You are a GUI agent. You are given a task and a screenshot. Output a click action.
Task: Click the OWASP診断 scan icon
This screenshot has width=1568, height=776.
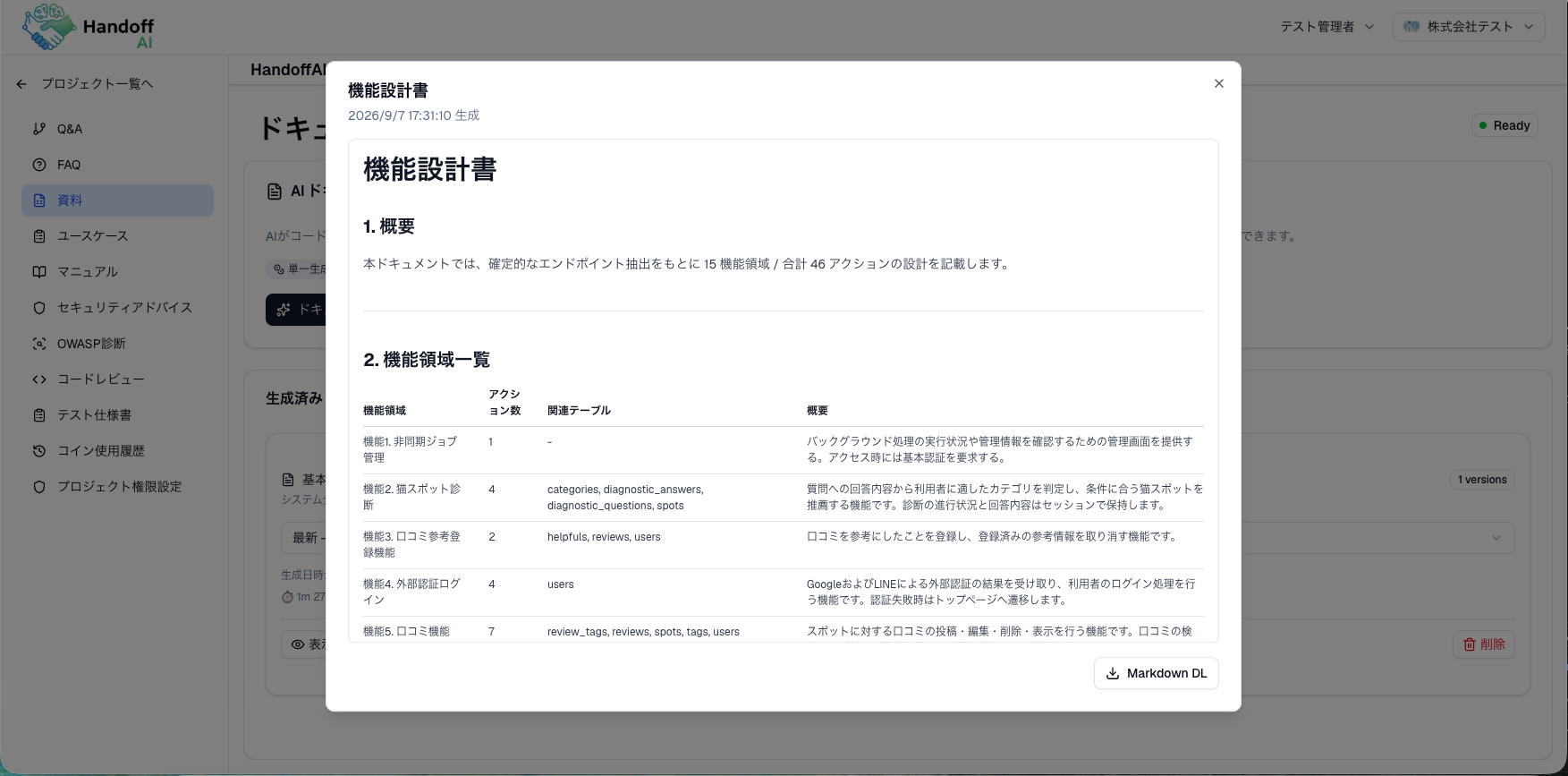[x=39, y=344]
